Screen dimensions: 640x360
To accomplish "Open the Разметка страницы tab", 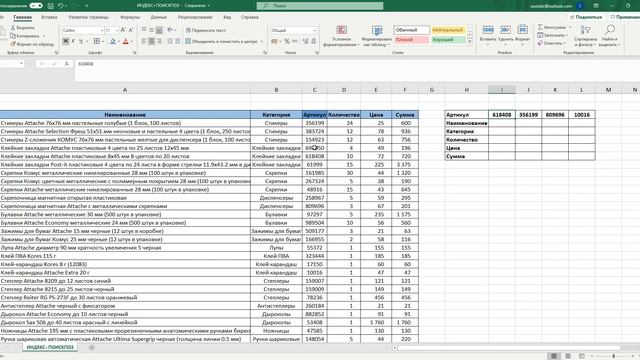I will [x=89, y=17].
